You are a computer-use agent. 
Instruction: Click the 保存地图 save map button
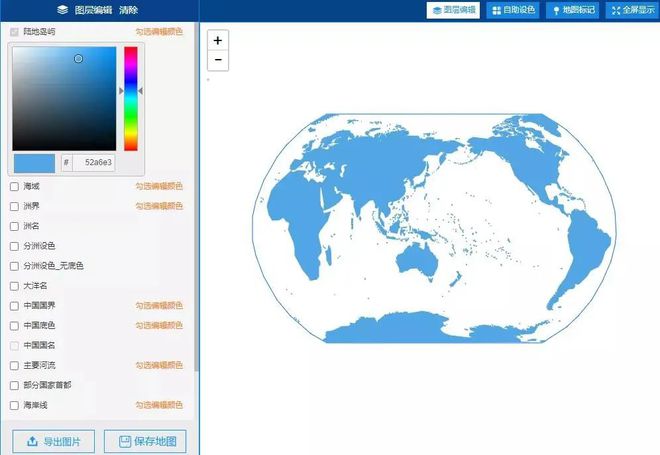tap(145, 442)
